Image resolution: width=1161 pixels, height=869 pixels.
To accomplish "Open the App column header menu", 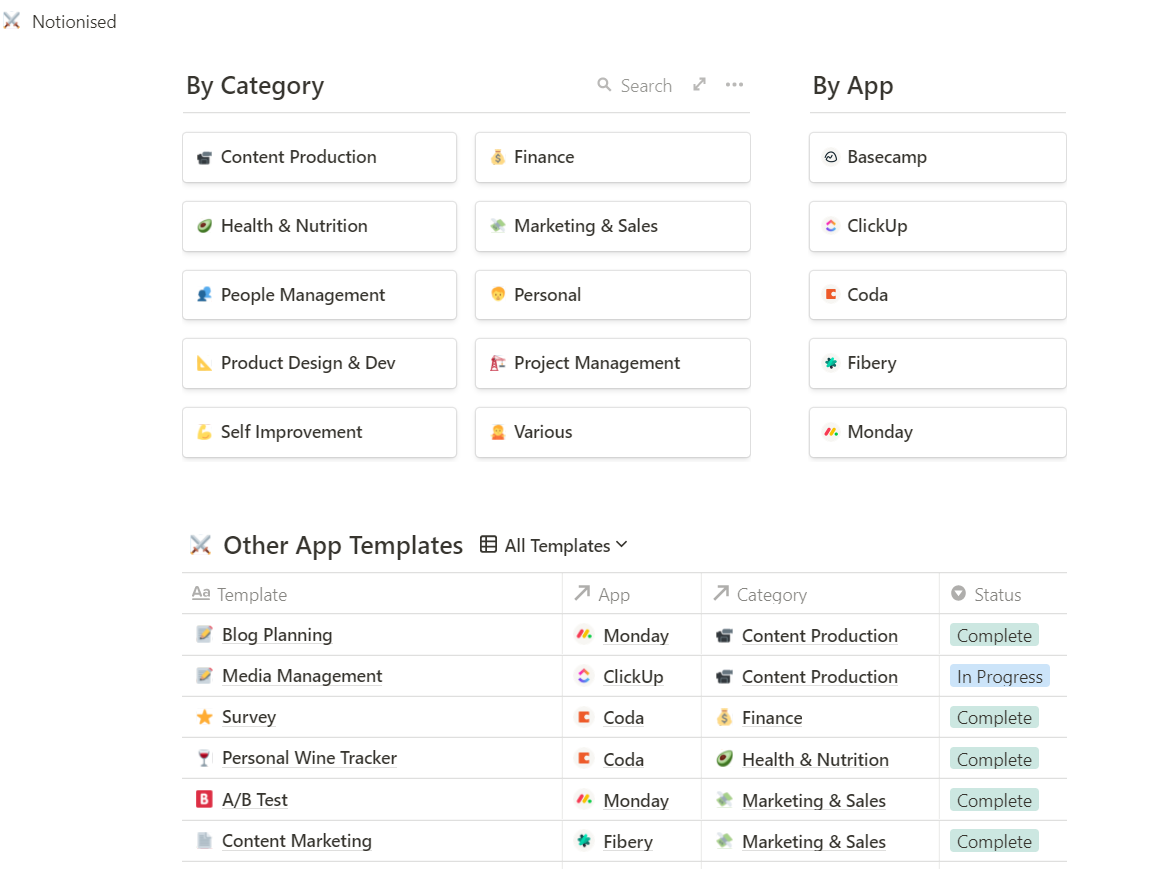I will coord(632,594).
